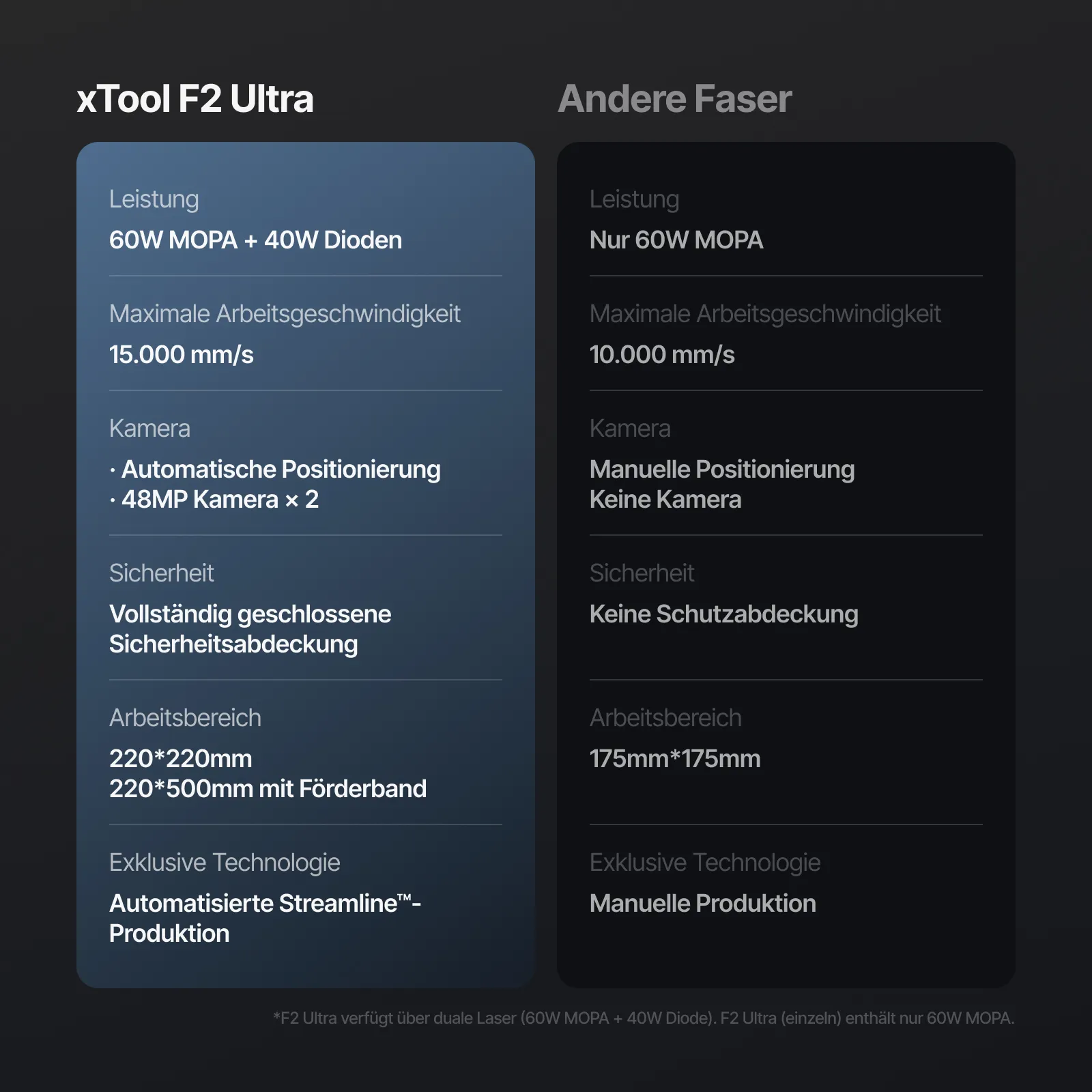The image size is (1092, 1092).
Task: Click the Manuelle Positionierung text
Action: [x=722, y=470]
